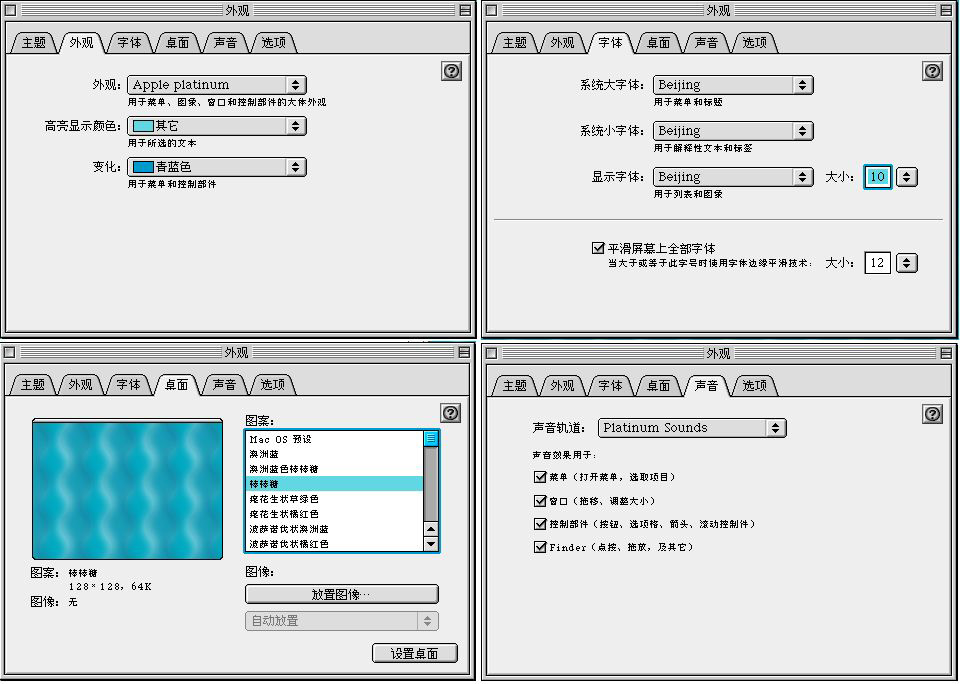Disable the 平滑屏幕上全部字体 checkbox
Screen dimensions: 961x684
(598, 248)
